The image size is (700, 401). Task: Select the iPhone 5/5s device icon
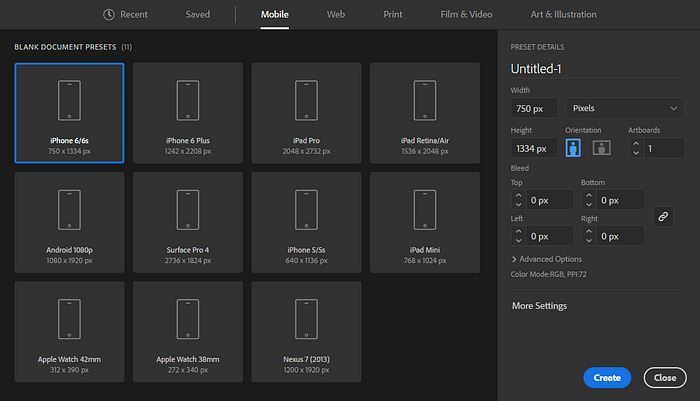[306, 210]
